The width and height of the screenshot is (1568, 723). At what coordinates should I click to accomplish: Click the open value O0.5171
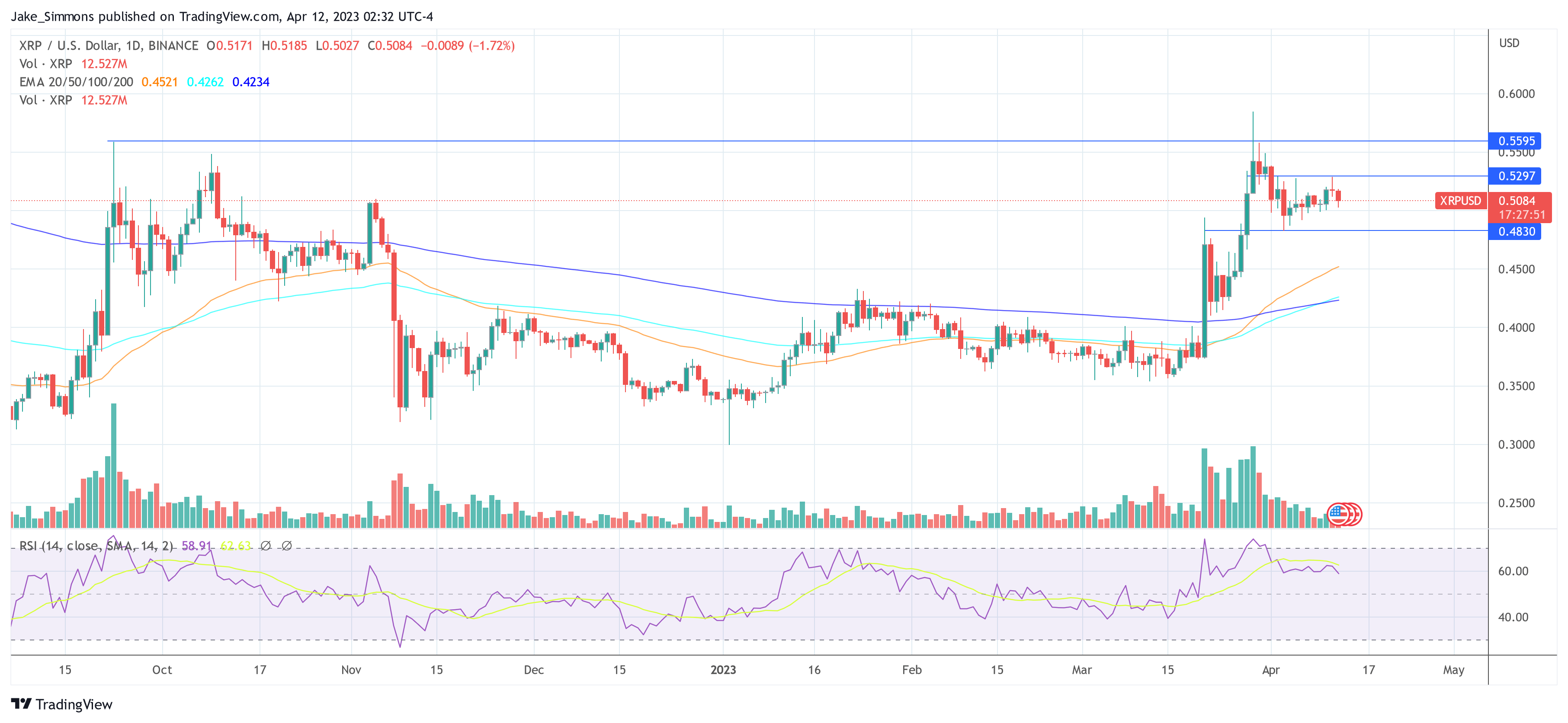[230, 46]
